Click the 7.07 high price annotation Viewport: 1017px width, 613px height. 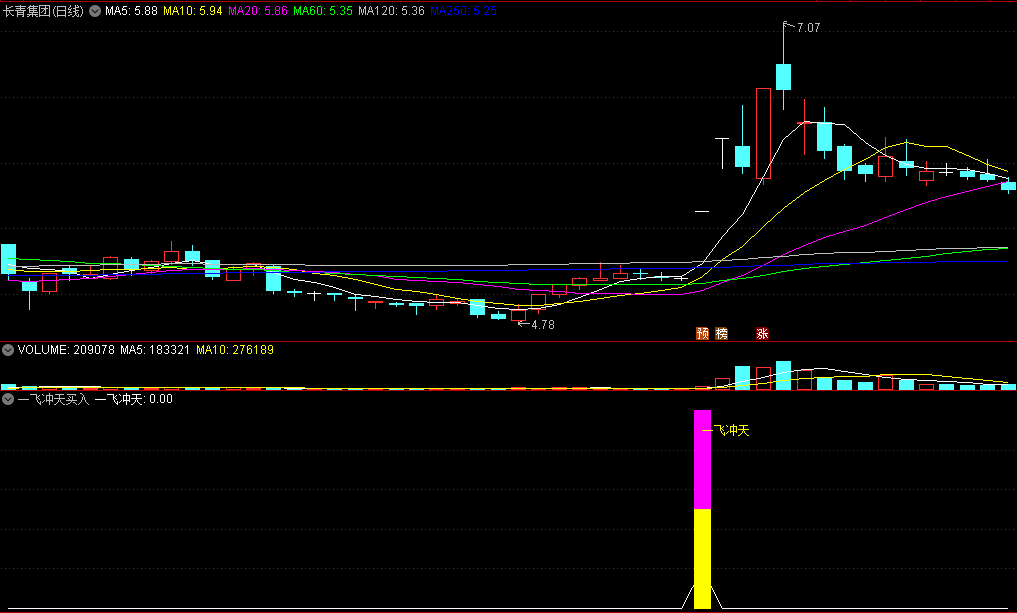(808, 28)
